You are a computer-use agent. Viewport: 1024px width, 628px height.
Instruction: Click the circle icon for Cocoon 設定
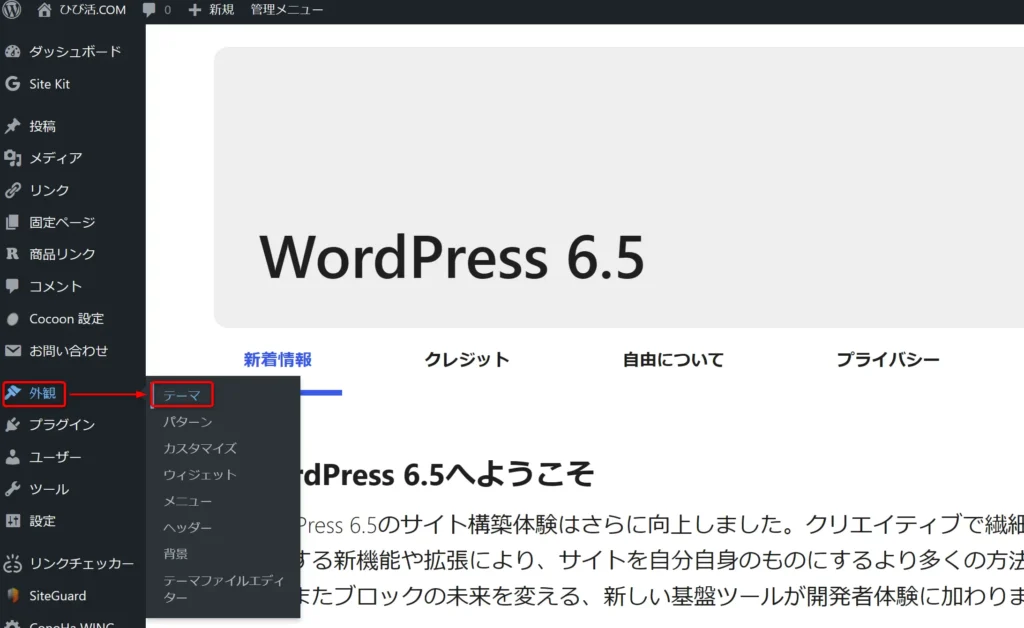point(12,319)
